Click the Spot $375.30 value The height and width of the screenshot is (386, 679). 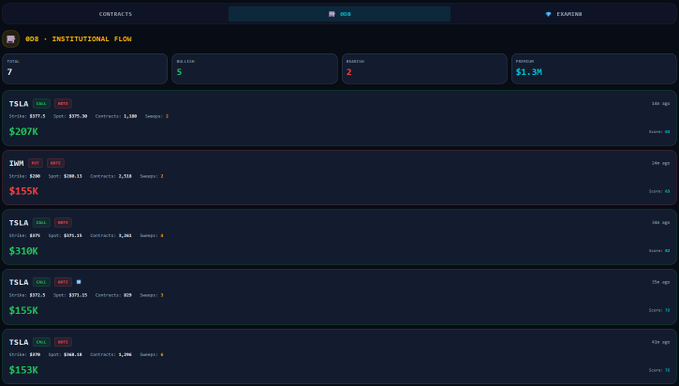pyautogui.click(x=78, y=116)
